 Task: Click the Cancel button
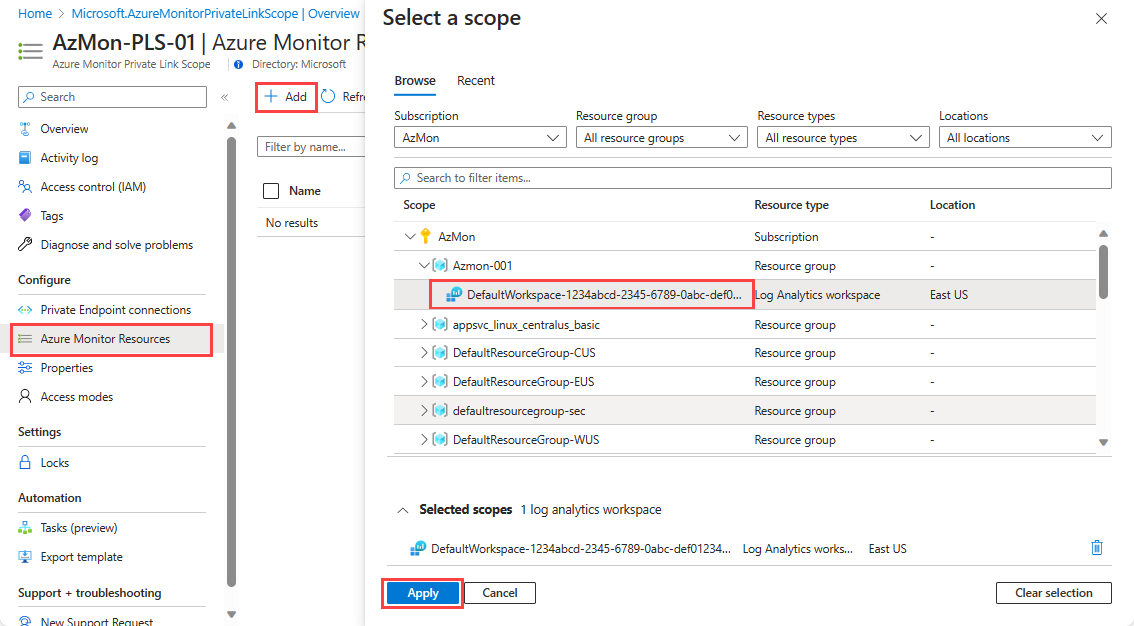click(x=500, y=593)
